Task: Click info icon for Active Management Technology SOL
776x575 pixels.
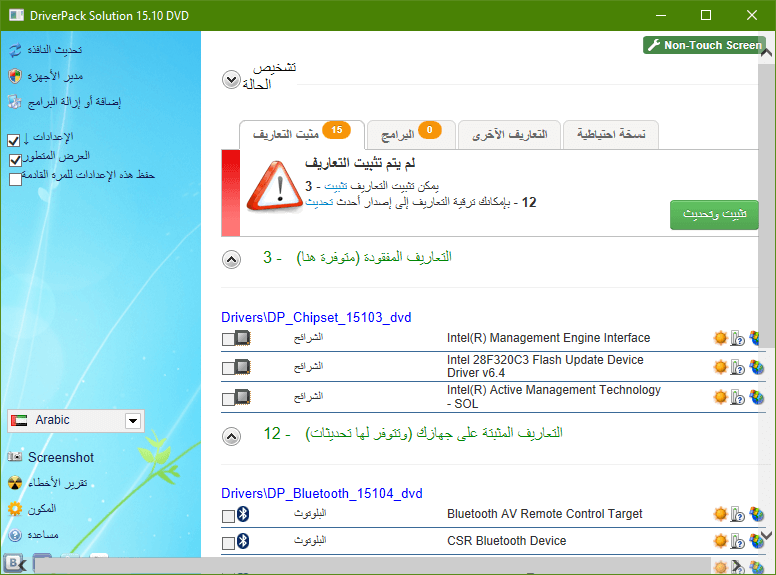Action: (x=738, y=397)
